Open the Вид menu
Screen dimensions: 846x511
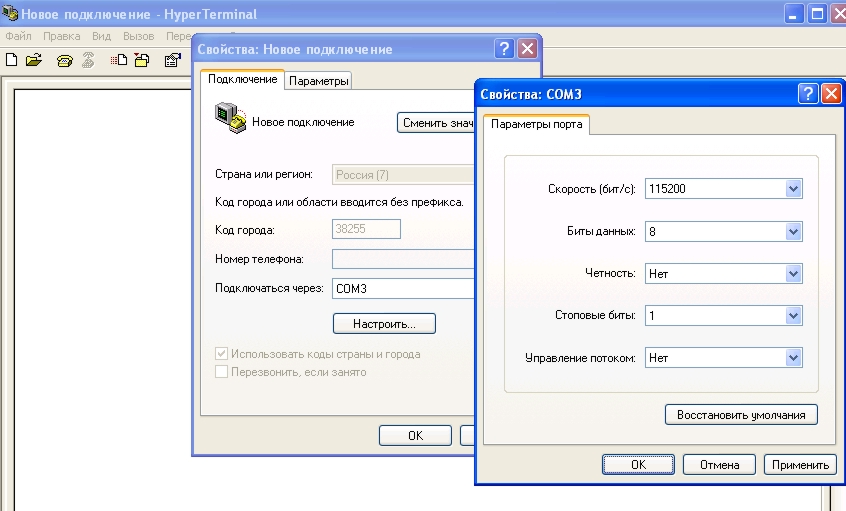click(x=101, y=36)
